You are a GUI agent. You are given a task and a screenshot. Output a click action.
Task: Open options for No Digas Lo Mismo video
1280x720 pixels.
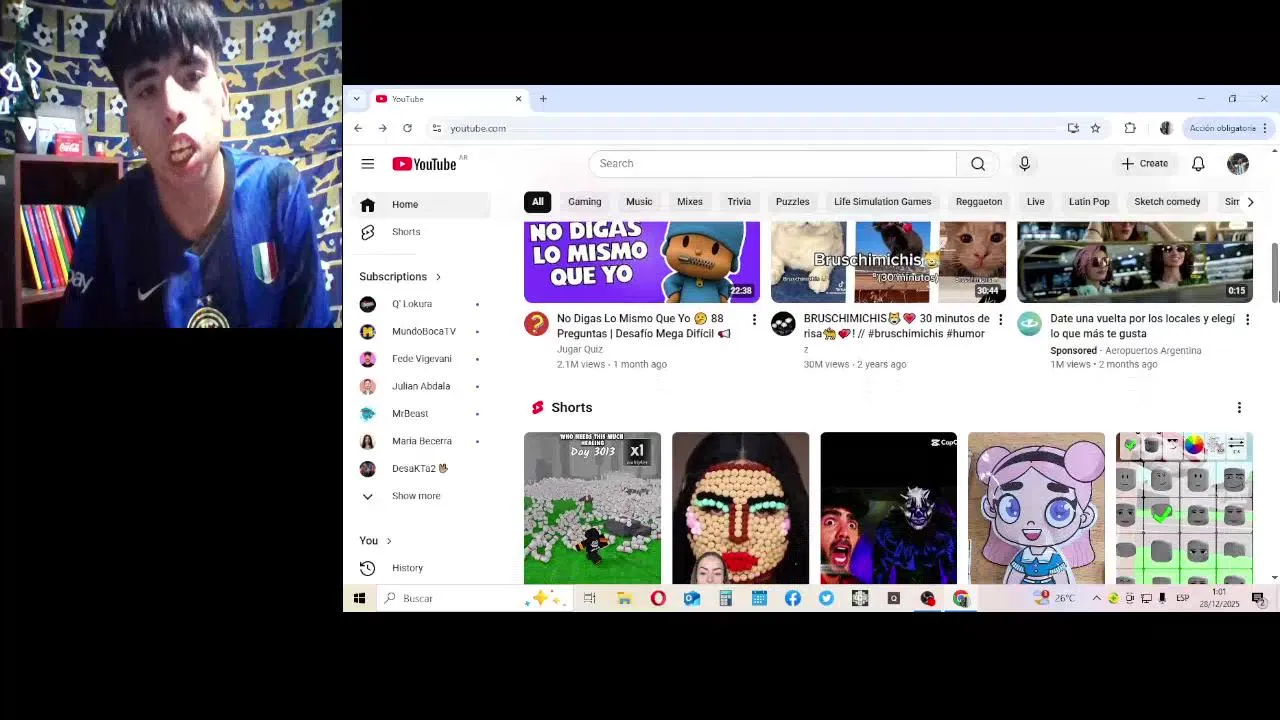click(754, 320)
